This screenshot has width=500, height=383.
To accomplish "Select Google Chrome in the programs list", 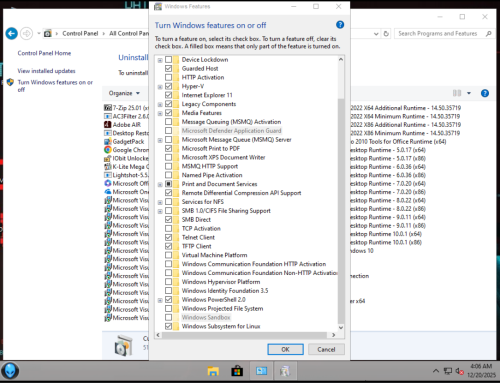I will [x=127, y=150].
